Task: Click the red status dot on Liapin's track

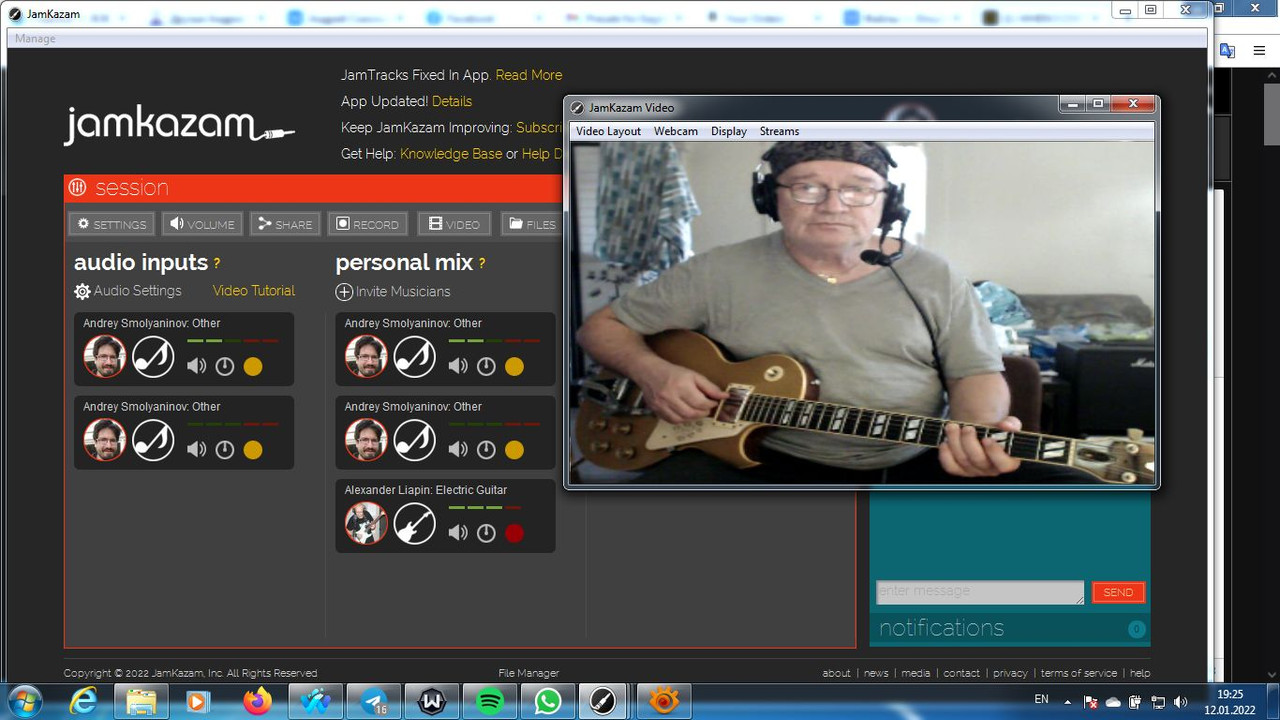Action: coord(514,533)
